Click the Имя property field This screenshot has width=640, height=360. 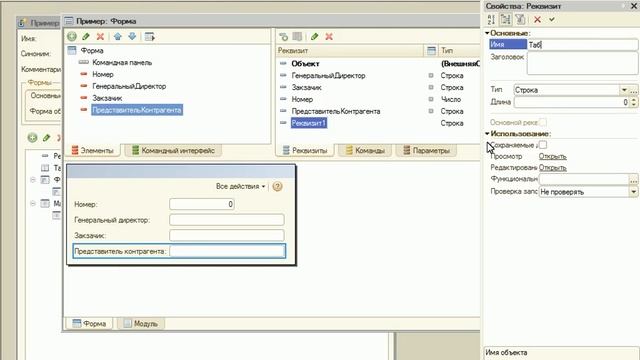pyautogui.click(x=582, y=45)
